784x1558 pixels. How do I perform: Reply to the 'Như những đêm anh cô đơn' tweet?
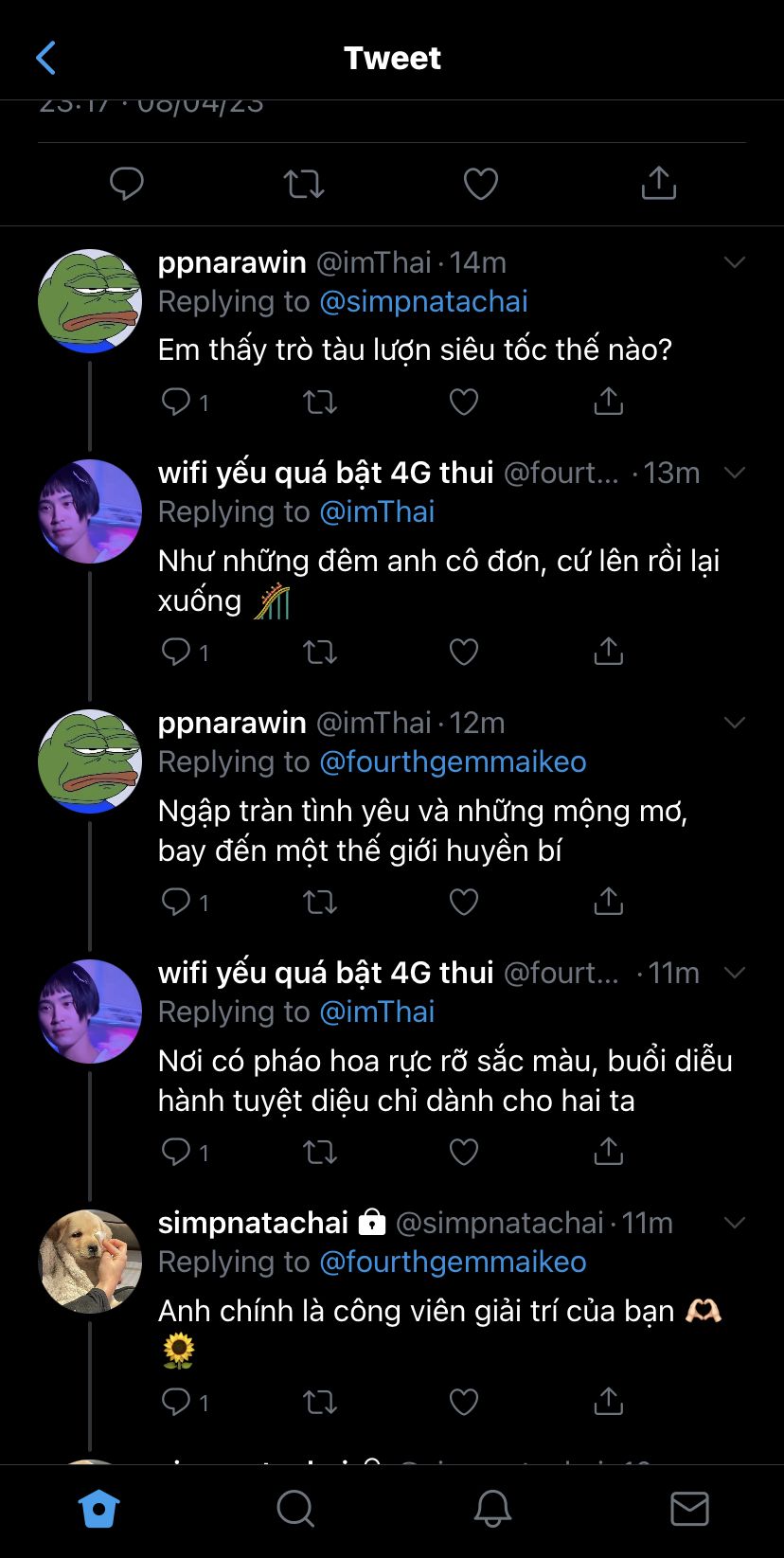[176, 652]
